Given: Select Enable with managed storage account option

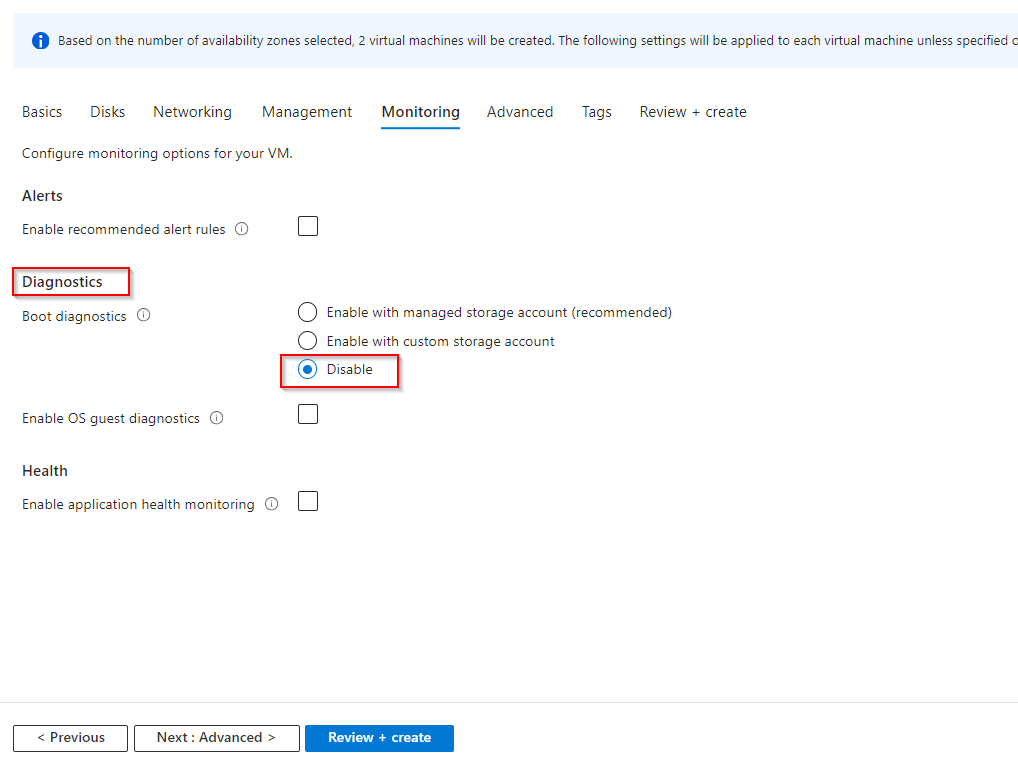Looking at the screenshot, I should pyautogui.click(x=308, y=313).
